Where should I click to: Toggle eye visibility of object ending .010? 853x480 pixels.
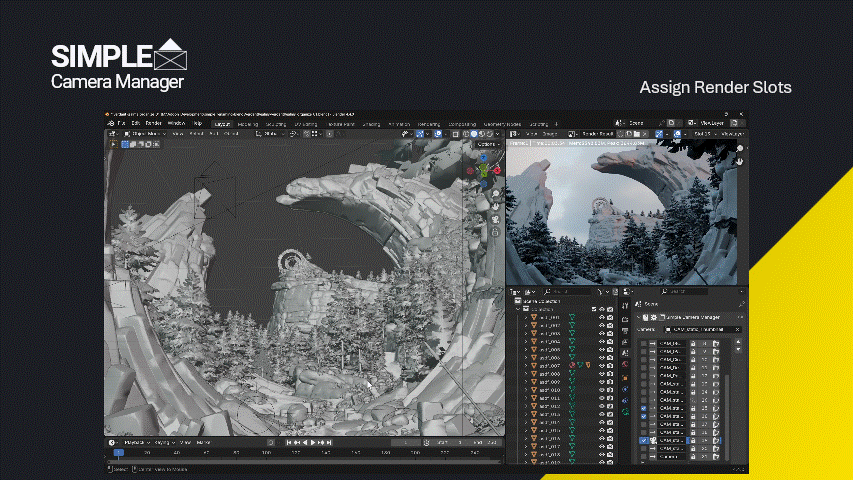[x=602, y=390]
